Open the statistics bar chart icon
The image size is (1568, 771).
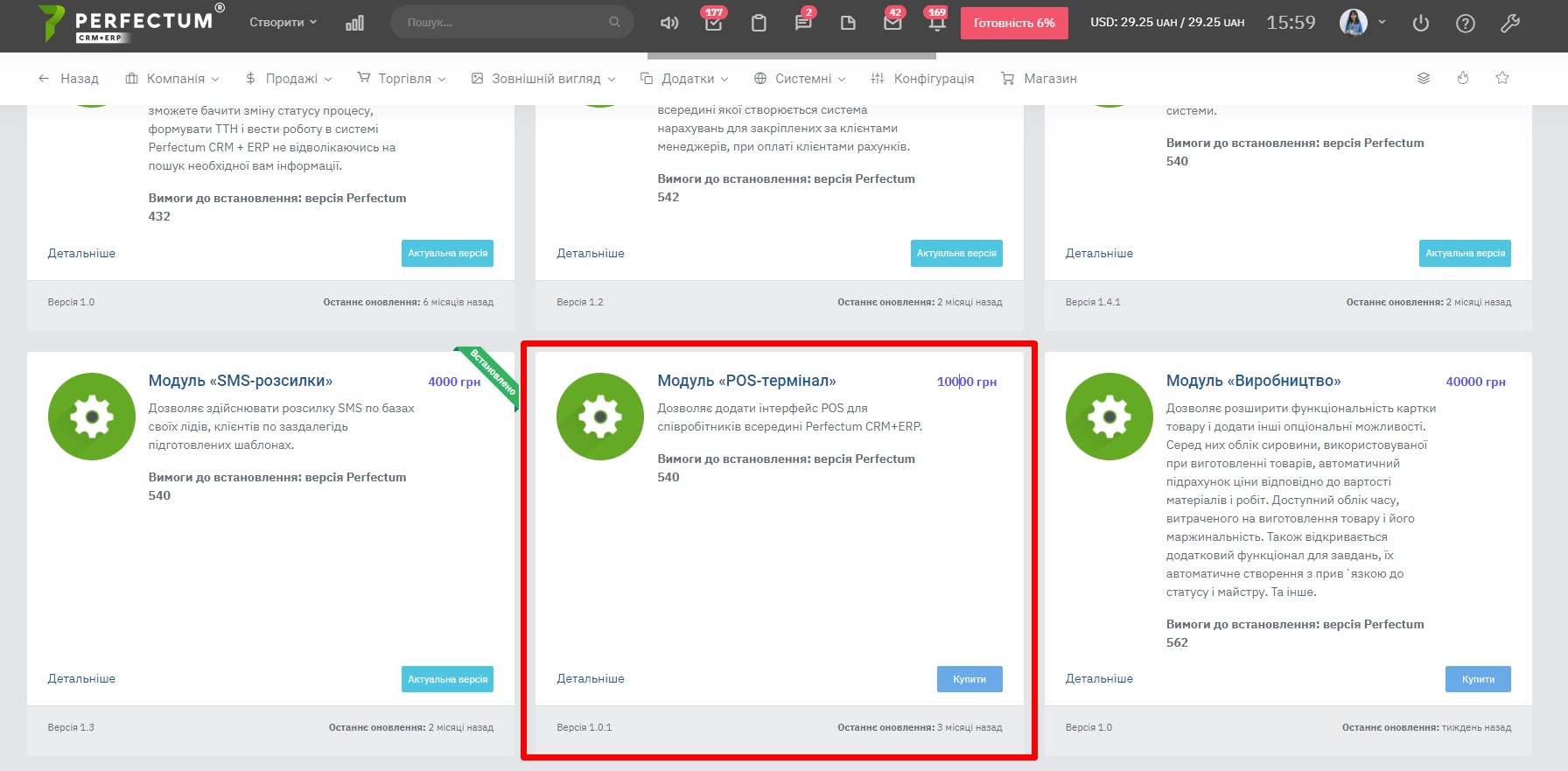click(354, 23)
